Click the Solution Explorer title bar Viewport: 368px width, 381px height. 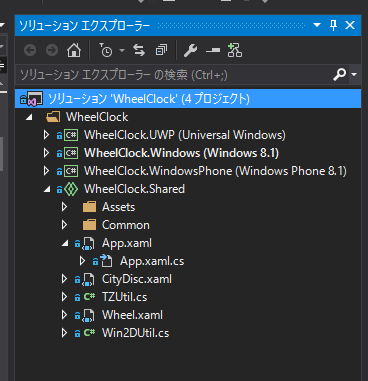tap(188, 25)
